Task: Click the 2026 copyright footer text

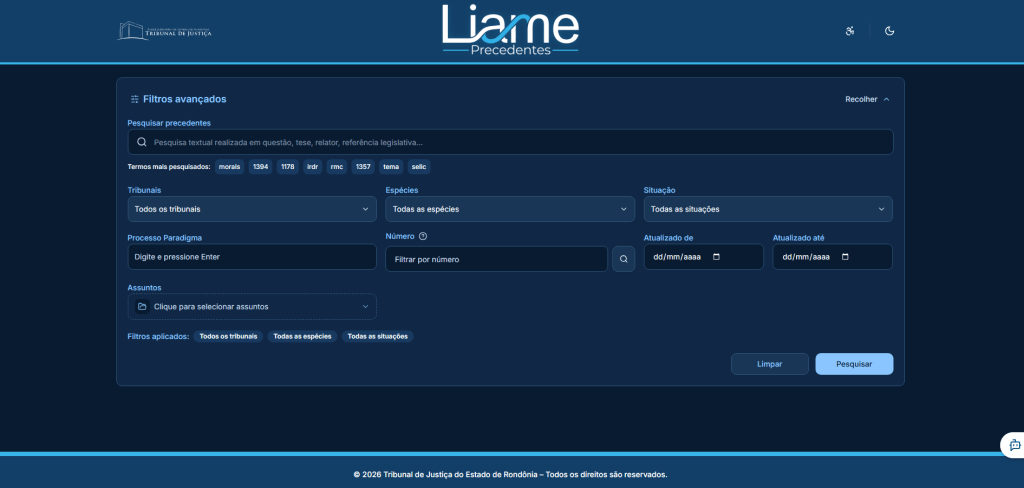Action: [510, 474]
